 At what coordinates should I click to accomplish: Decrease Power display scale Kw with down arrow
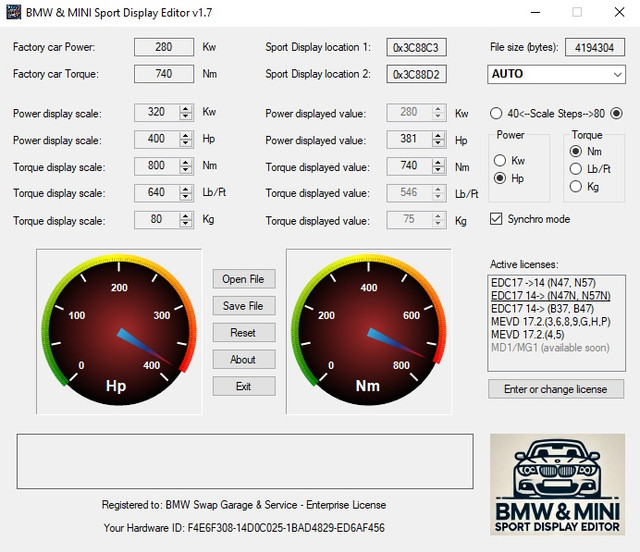[x=186, y=116]
